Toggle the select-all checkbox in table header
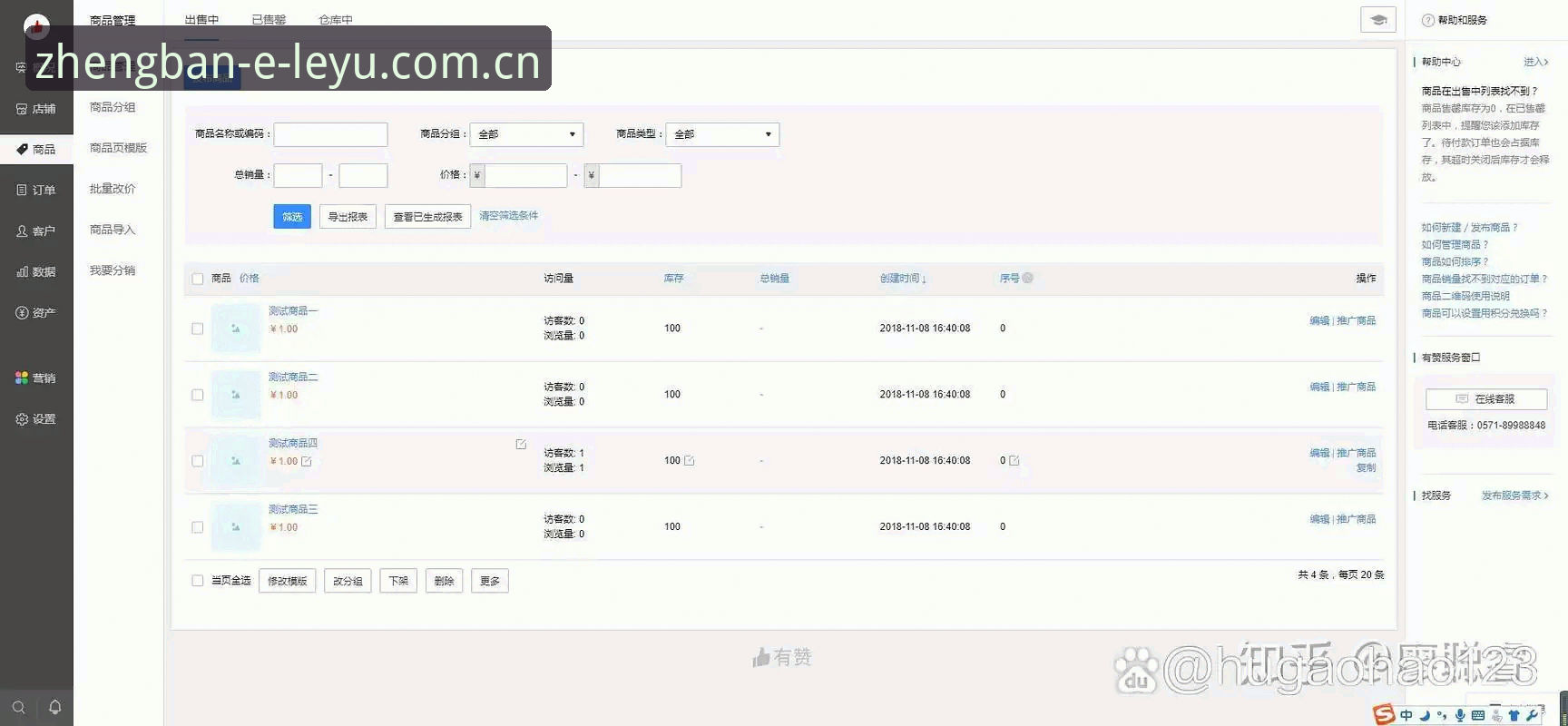This screenshot has height=726, width=1568. pos(198,279)
